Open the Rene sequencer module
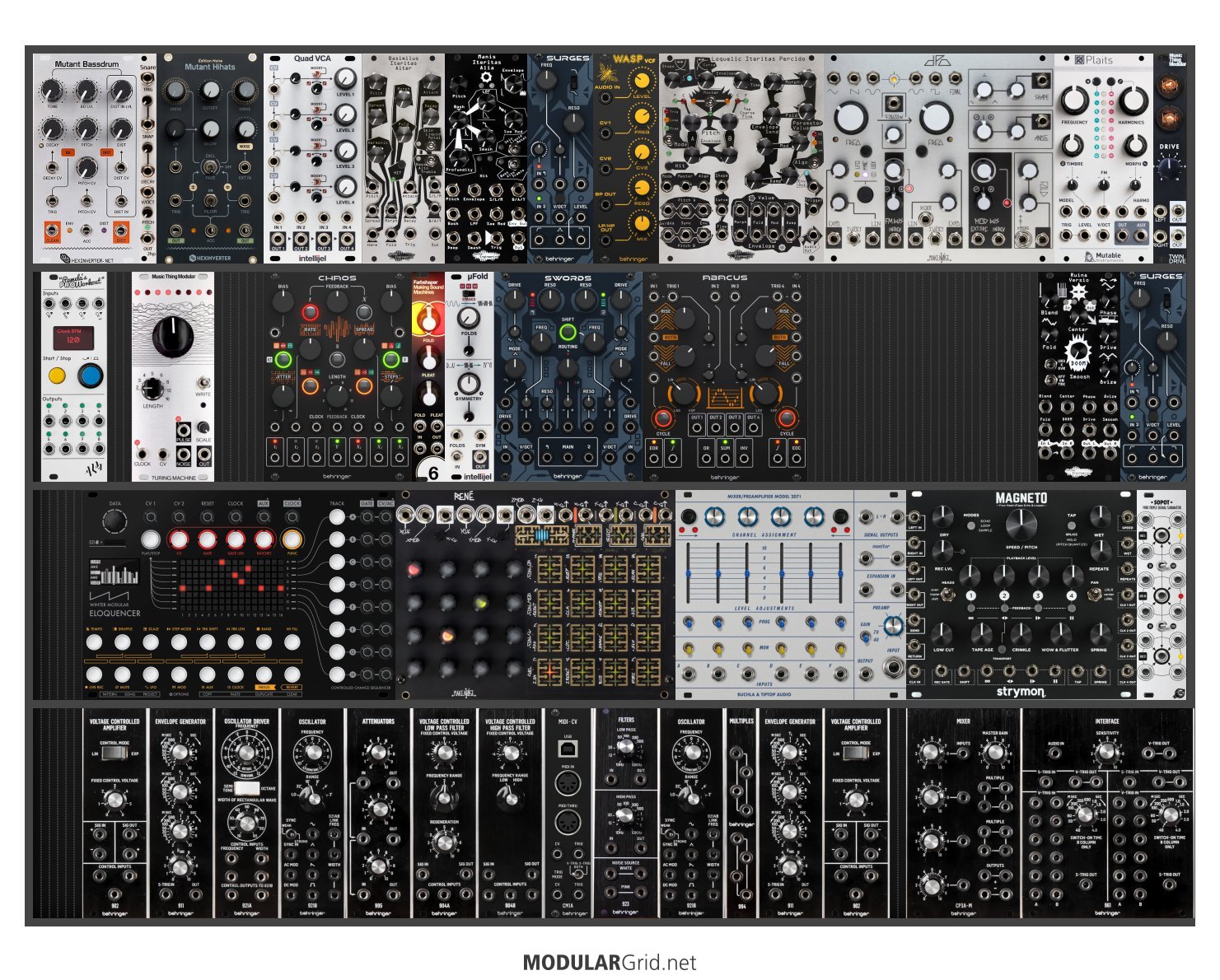This screenshot has height=980, width=1220. point(535,595)
